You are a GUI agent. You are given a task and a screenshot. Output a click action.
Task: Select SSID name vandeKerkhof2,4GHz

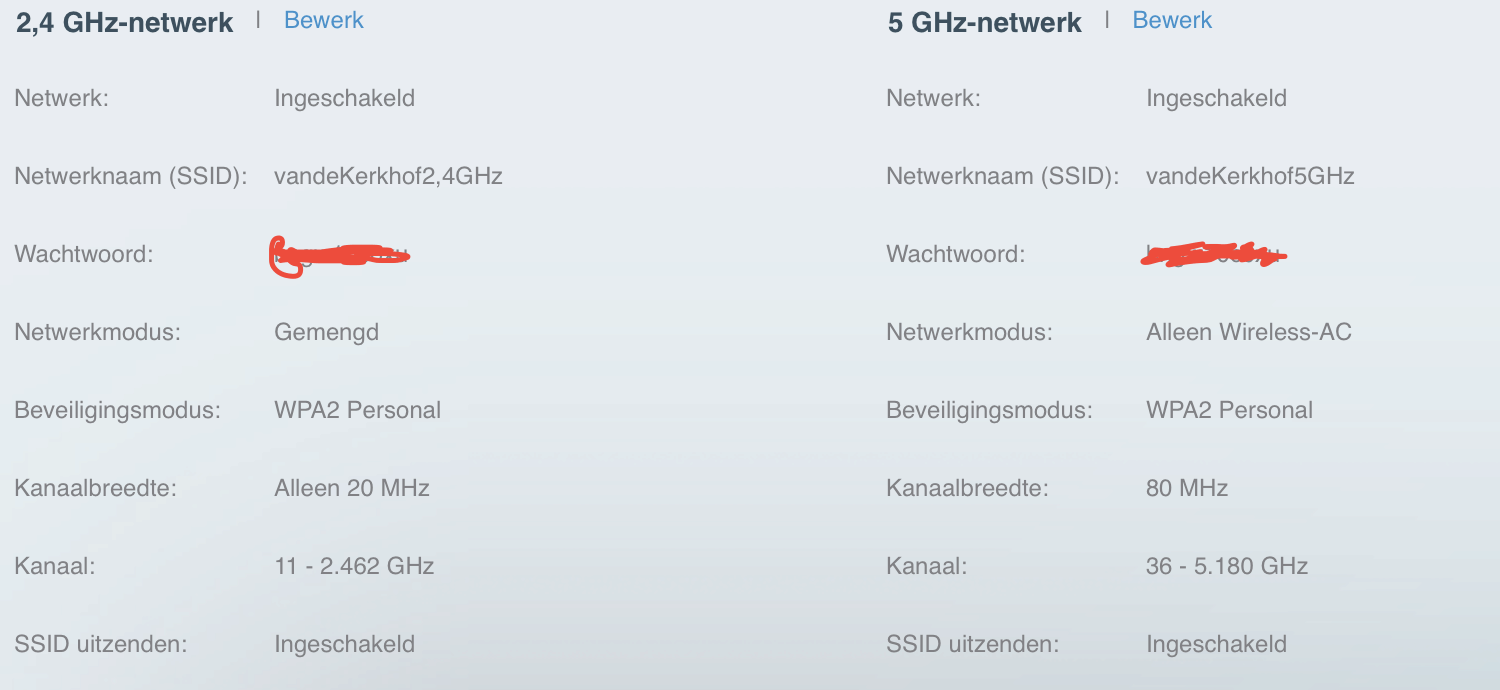tap(388, 177)
